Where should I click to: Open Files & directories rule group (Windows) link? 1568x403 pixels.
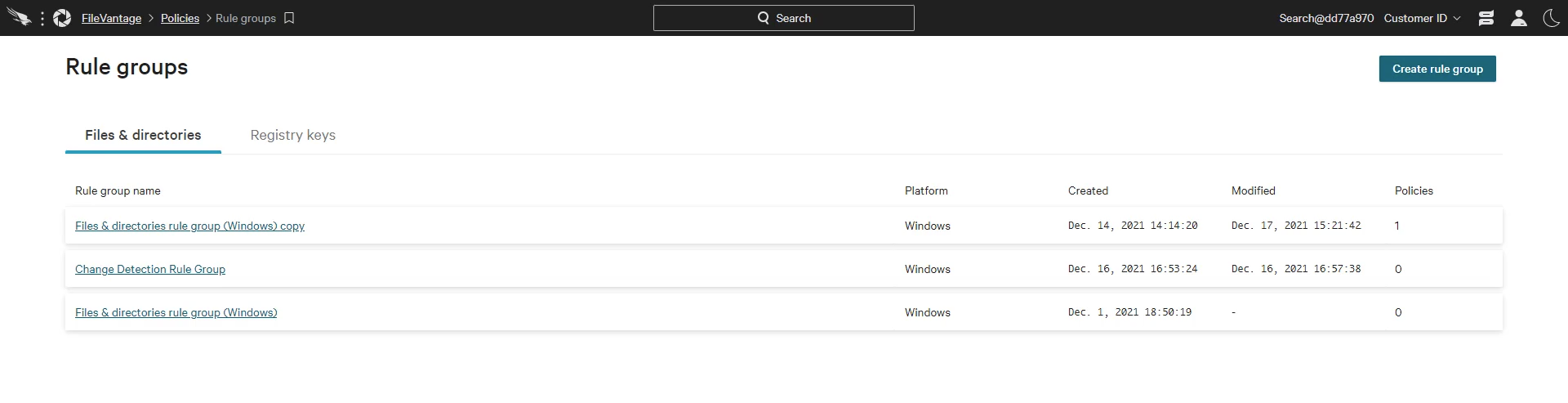(176, 312)
